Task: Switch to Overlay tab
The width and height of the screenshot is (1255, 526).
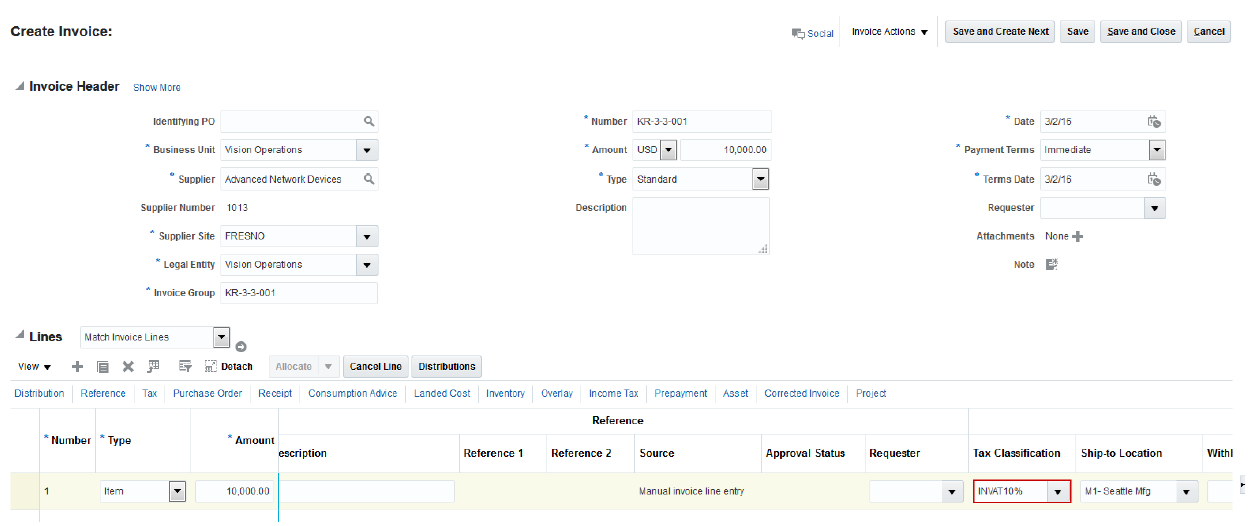Action: (557, 393)
